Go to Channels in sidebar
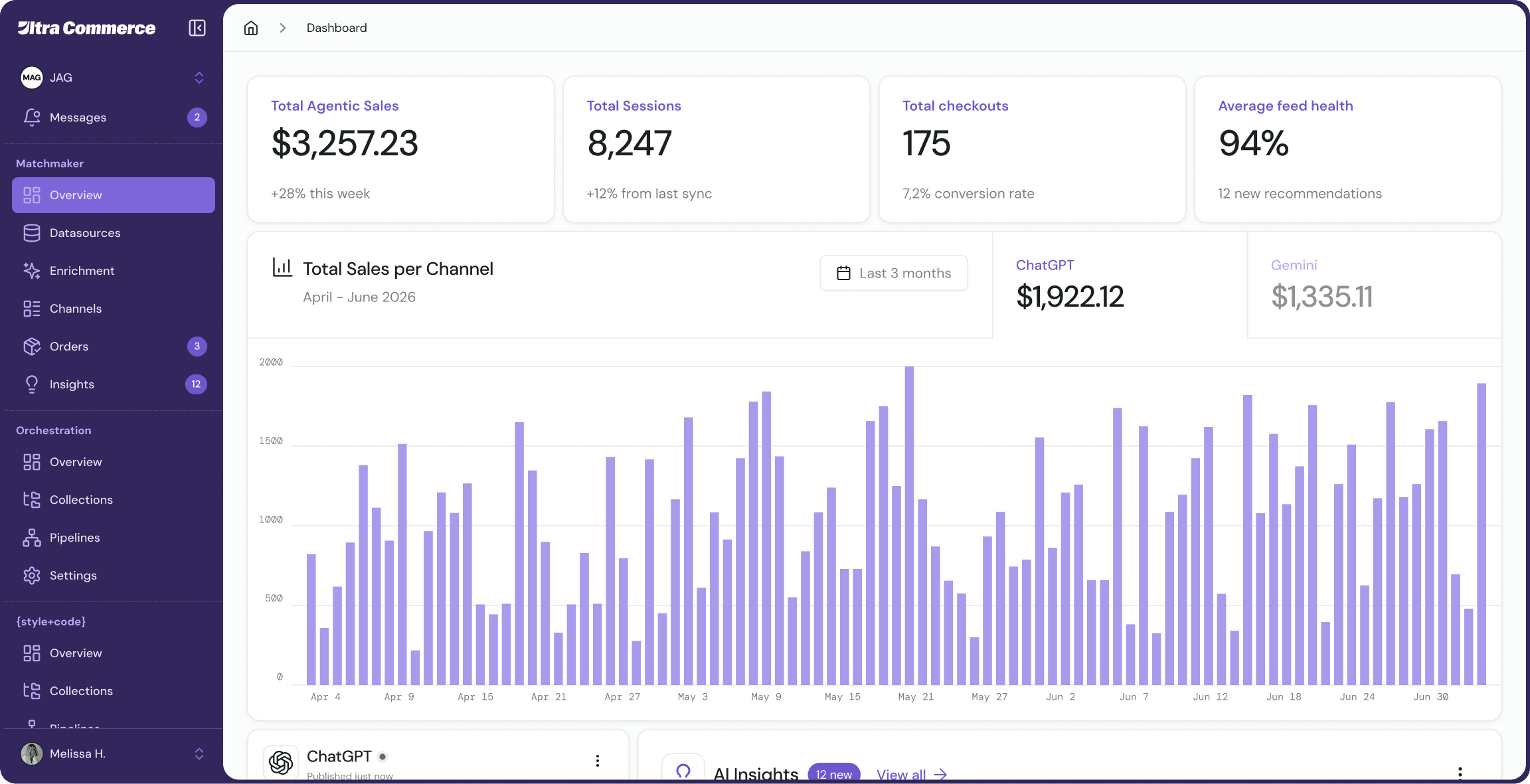Viewport: 1530px width, 784px height. coord(75,309)
